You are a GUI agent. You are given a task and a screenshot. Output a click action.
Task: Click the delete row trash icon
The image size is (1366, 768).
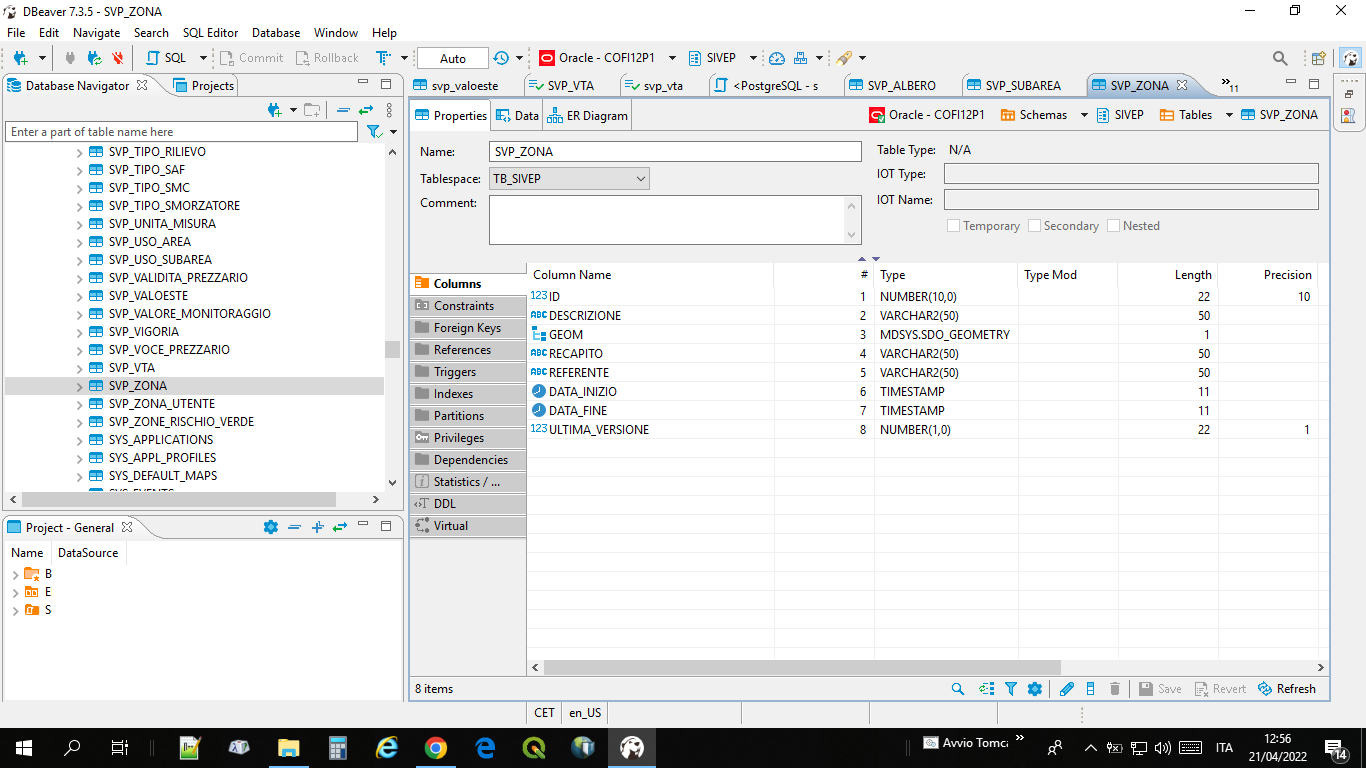1115,688
